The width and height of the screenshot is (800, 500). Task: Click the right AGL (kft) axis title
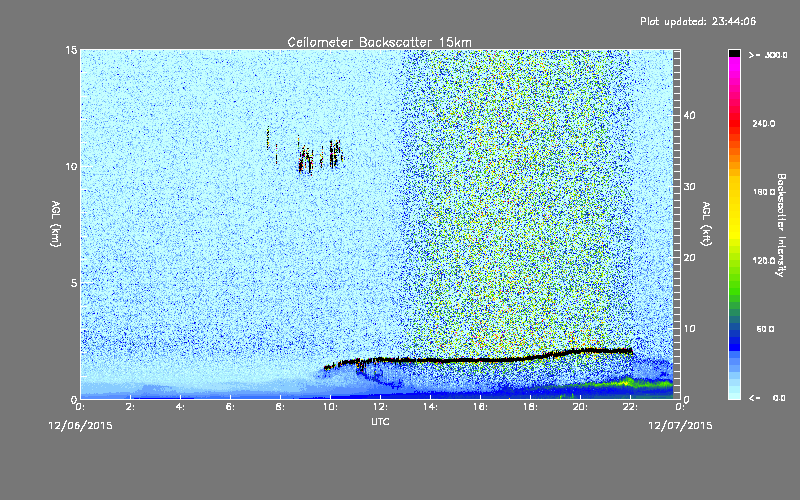706,224
